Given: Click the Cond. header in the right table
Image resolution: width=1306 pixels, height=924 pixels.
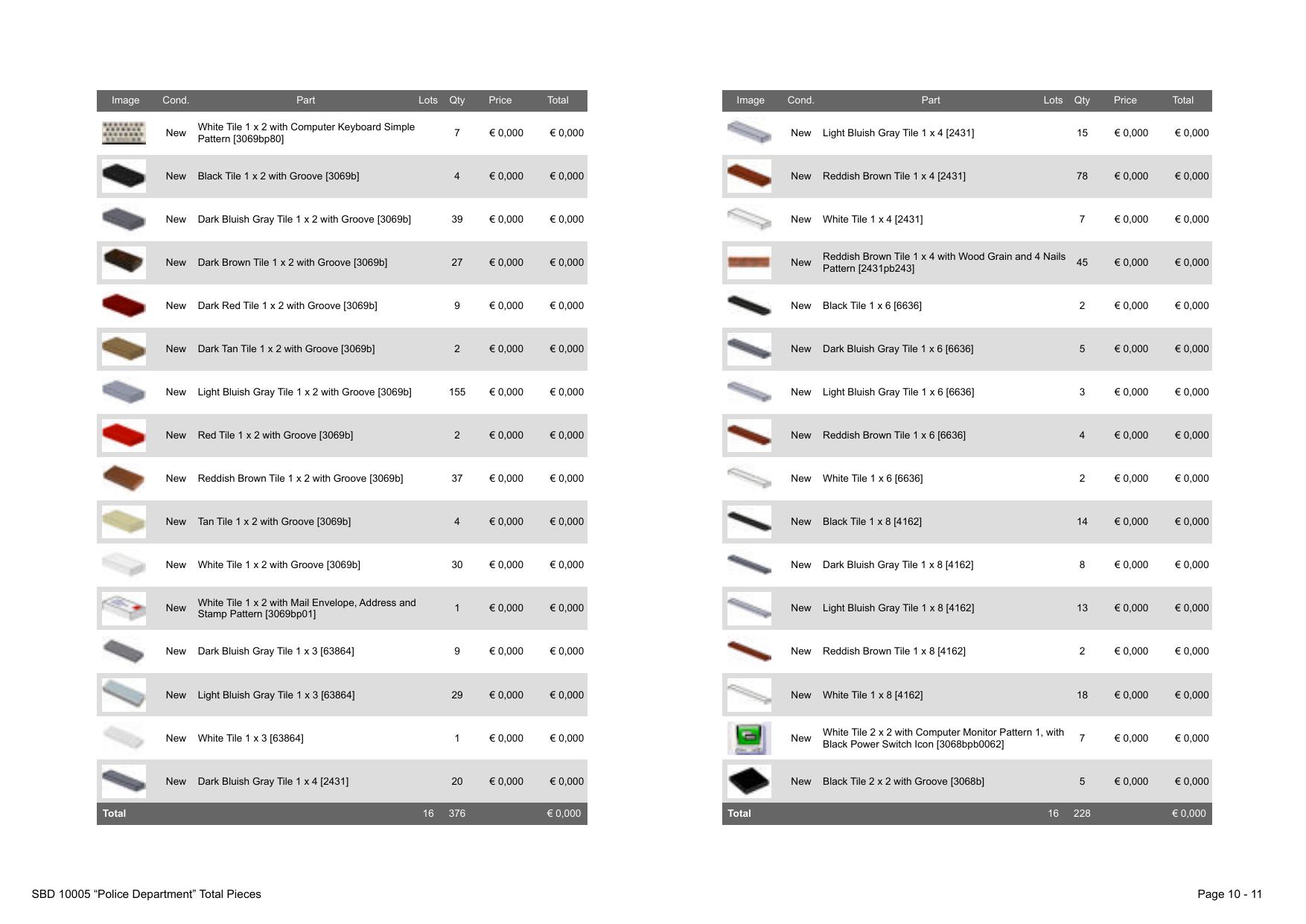Looking at the screenshot, I should pyautogui.click(x=800, y=100).
